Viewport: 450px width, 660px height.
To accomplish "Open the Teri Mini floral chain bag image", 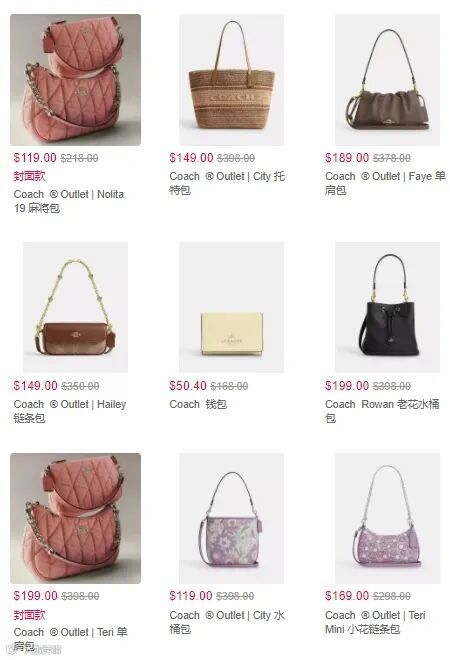I will pyautogui.click(x=387, y=518).
